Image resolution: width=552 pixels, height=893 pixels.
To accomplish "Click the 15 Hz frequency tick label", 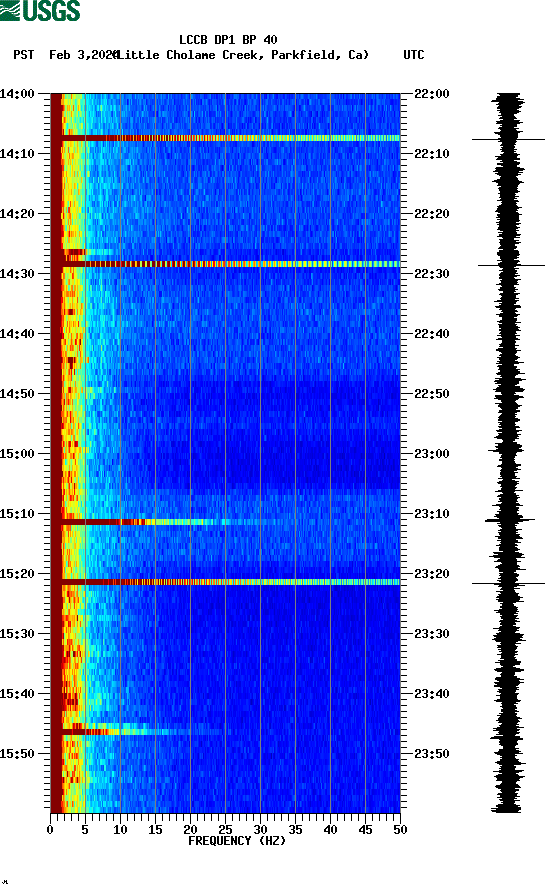I will coord(156,830).
